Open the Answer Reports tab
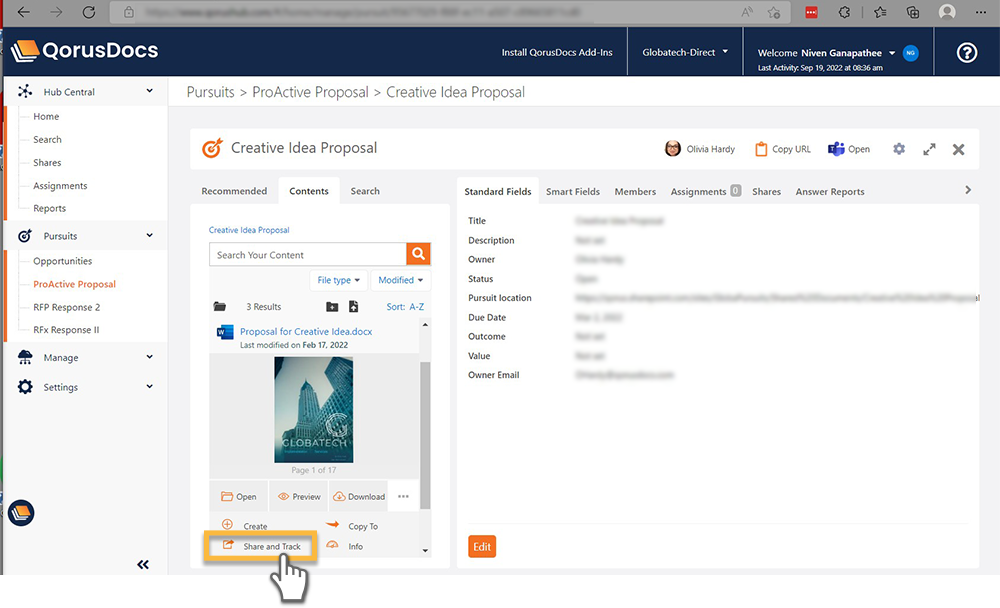 830,191
